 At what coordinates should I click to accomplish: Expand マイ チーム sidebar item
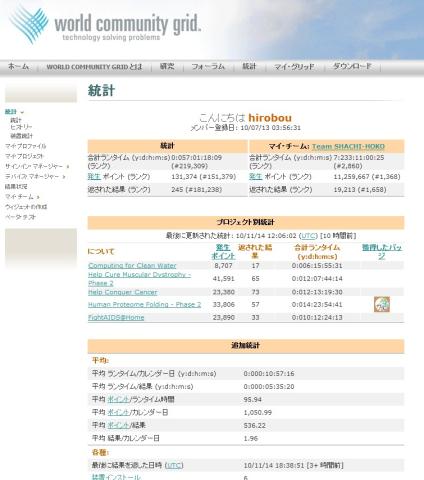(38, 197)
